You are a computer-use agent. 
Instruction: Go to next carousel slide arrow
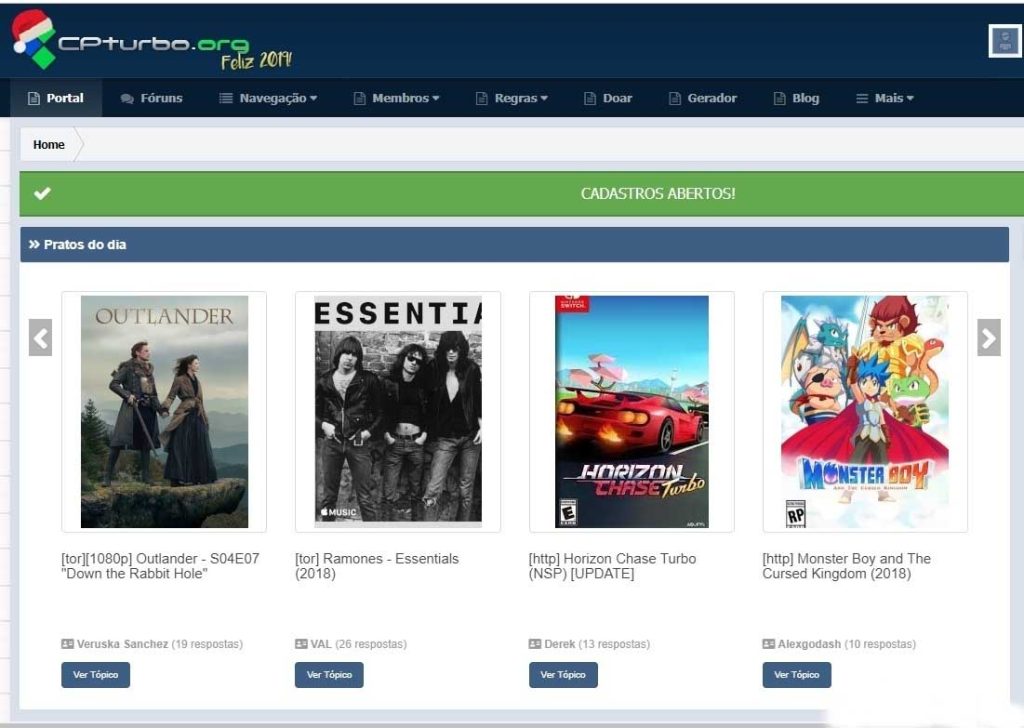coord(989,338)
